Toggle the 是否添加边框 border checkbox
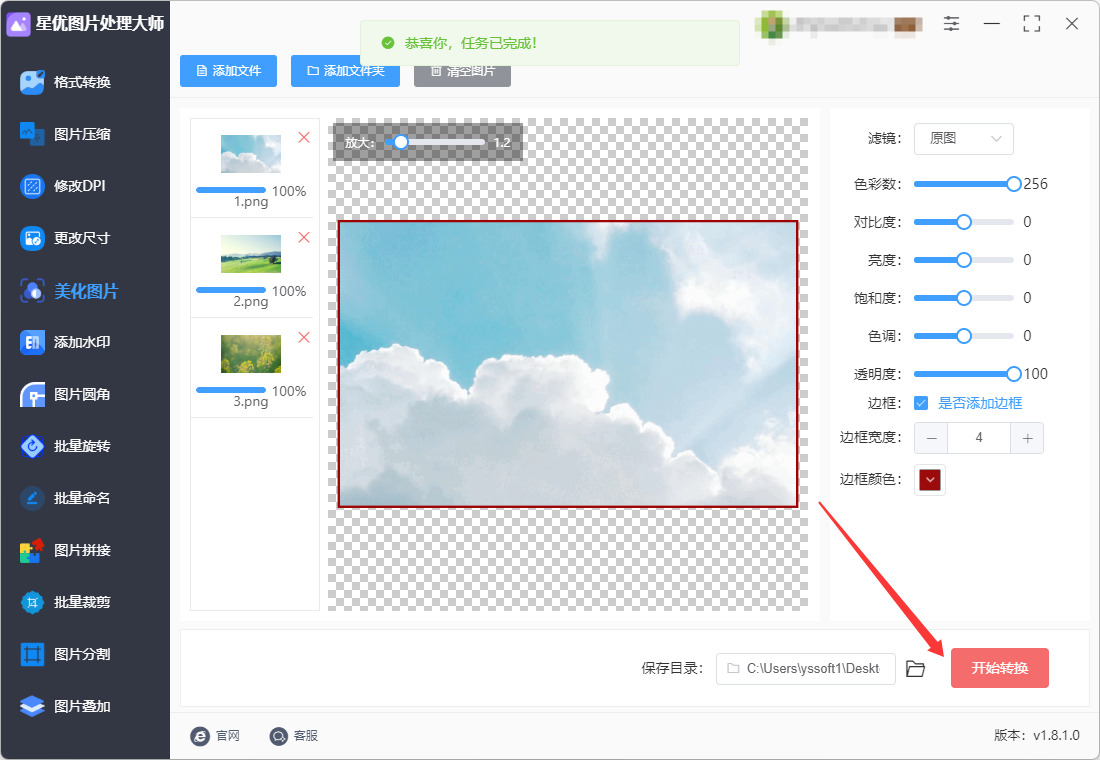This screenshot has width=1100, height=760. (x=921, y=403)
